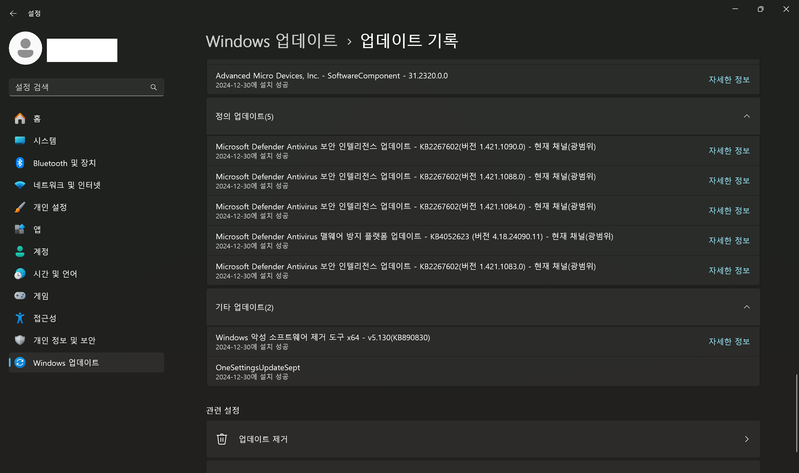Screen dimensions: 799x473
Task: Click the Defender 1.421.1090.0 update title text
Action: tap(406, 146)
